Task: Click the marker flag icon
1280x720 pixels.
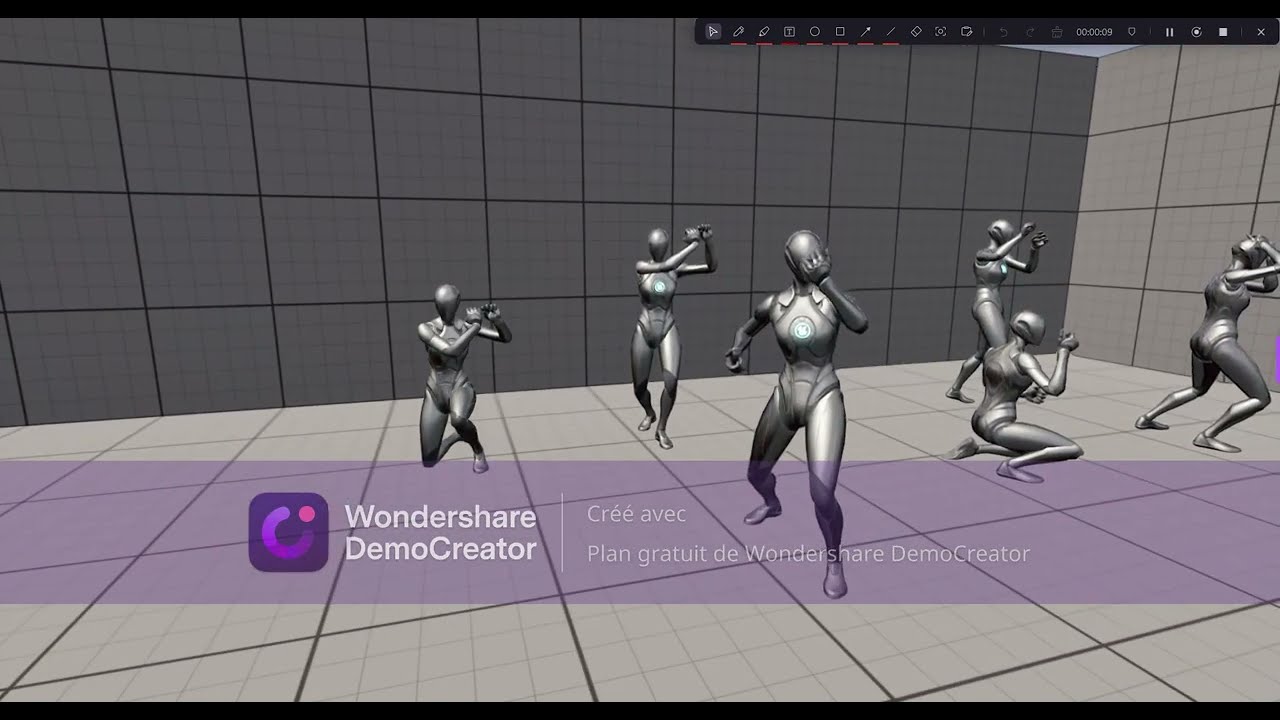Action: tap(1132, 32)
